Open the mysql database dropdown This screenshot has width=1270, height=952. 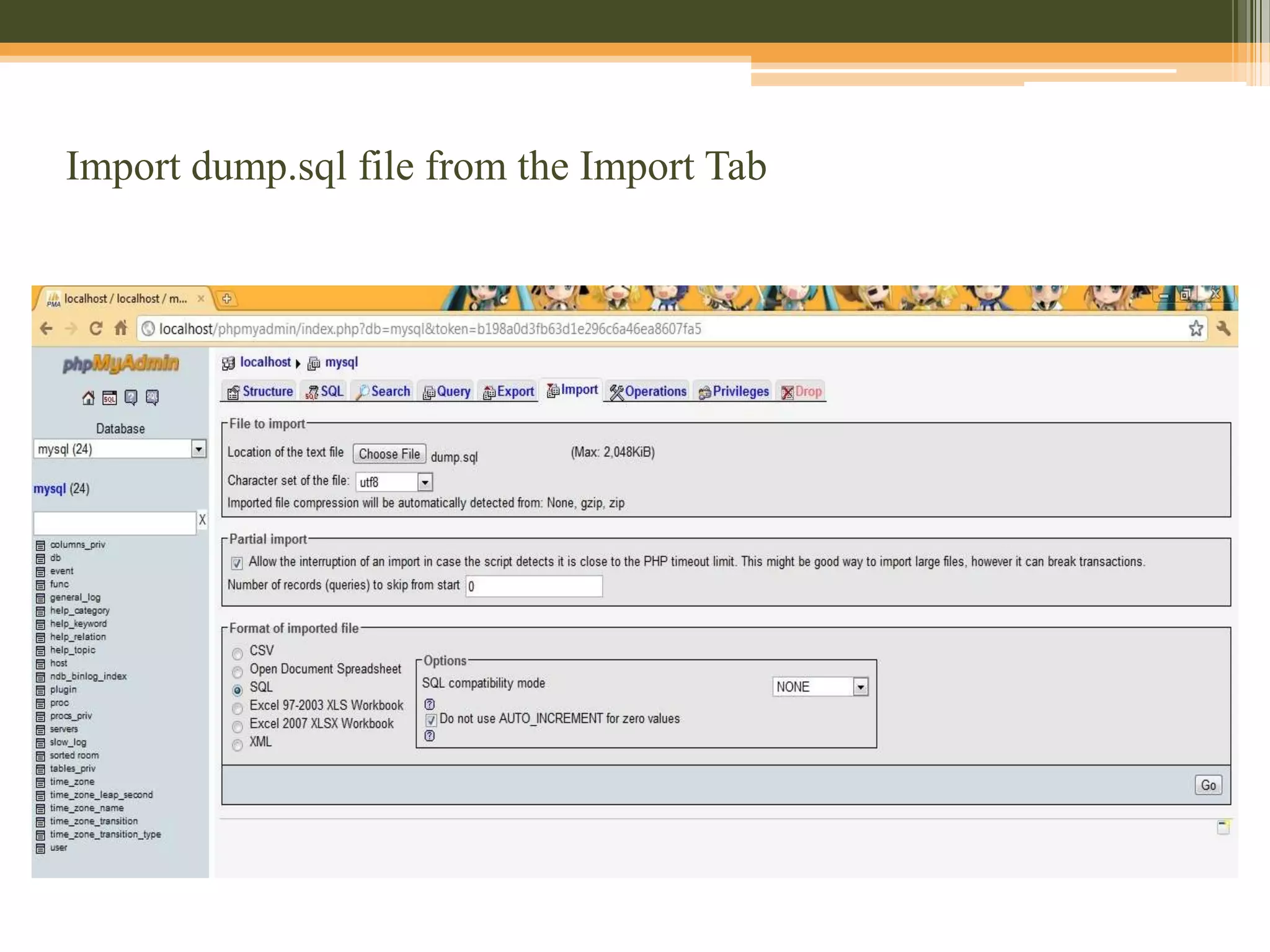tap(198, 449)
